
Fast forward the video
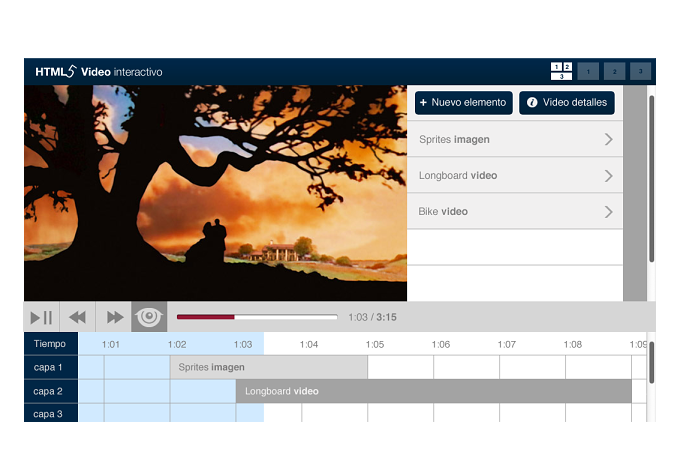(114, 317)
